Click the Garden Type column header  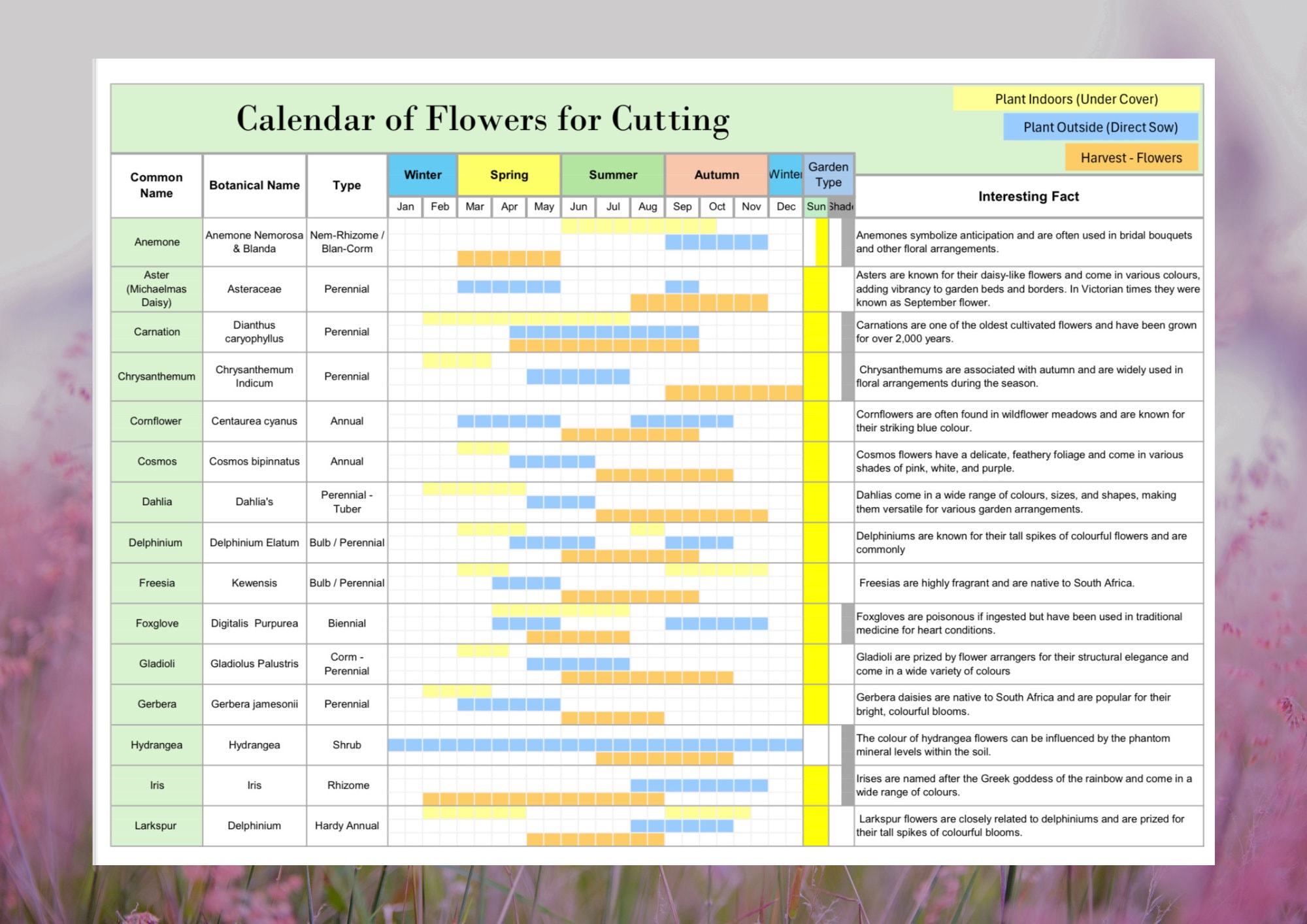pyautogui.click(x=827, y=174)
